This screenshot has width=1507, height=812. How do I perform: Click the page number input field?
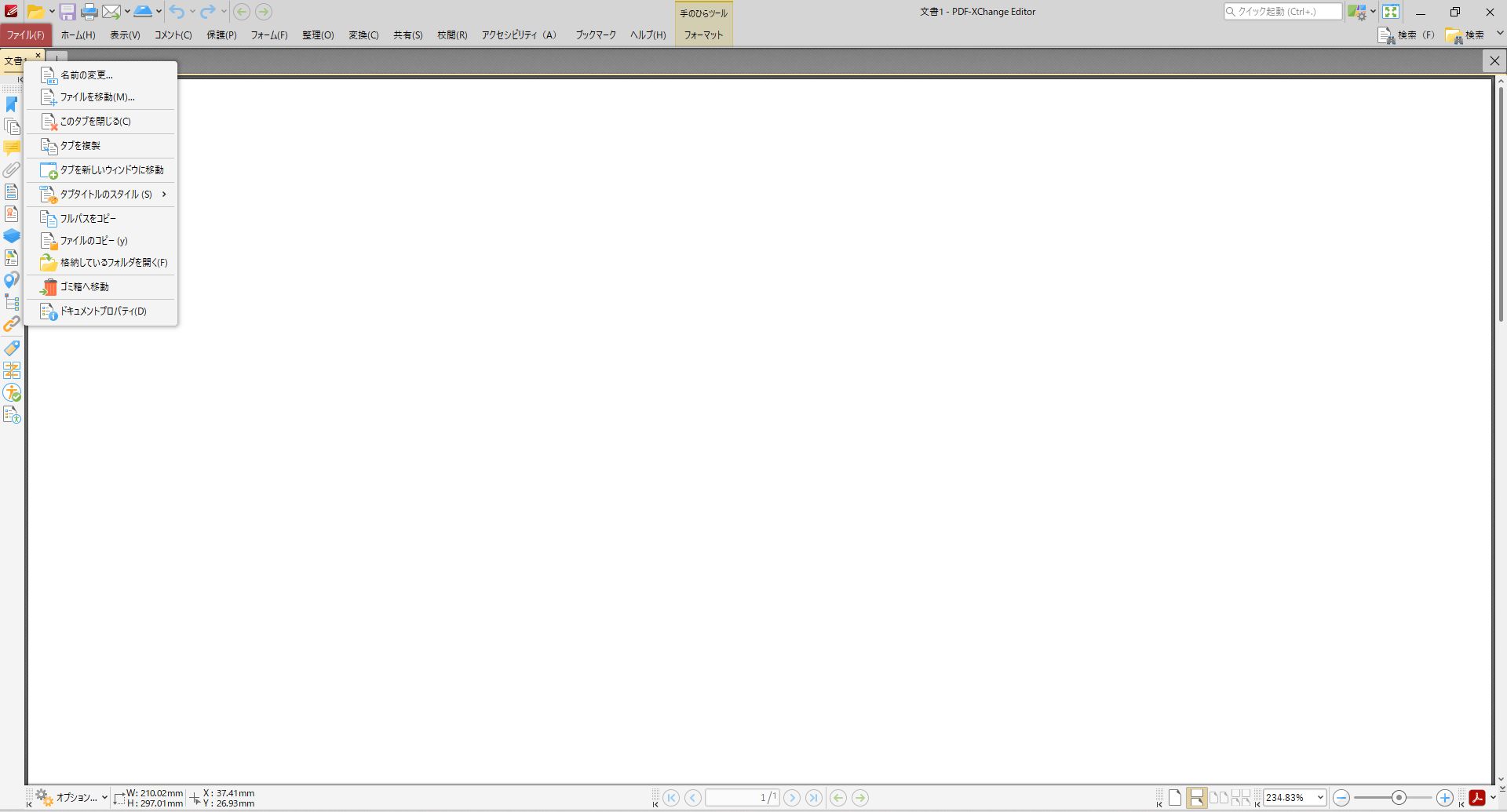[742, 798]
